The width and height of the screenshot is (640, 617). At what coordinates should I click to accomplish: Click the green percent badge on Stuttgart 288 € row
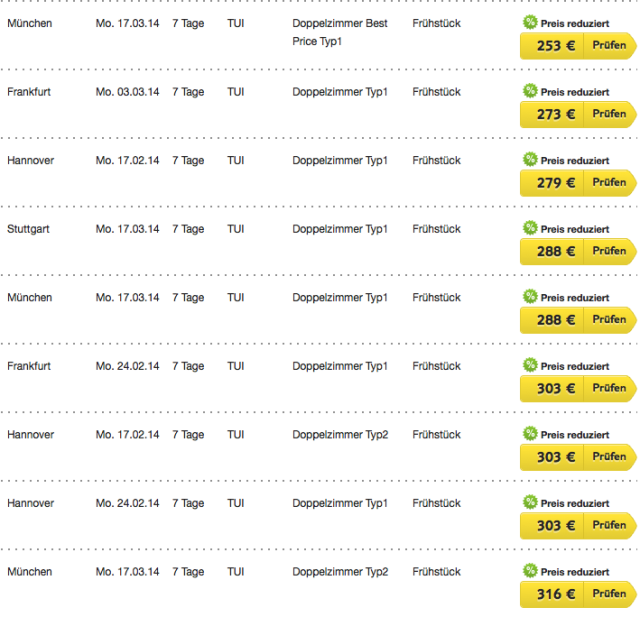[530, 228]
